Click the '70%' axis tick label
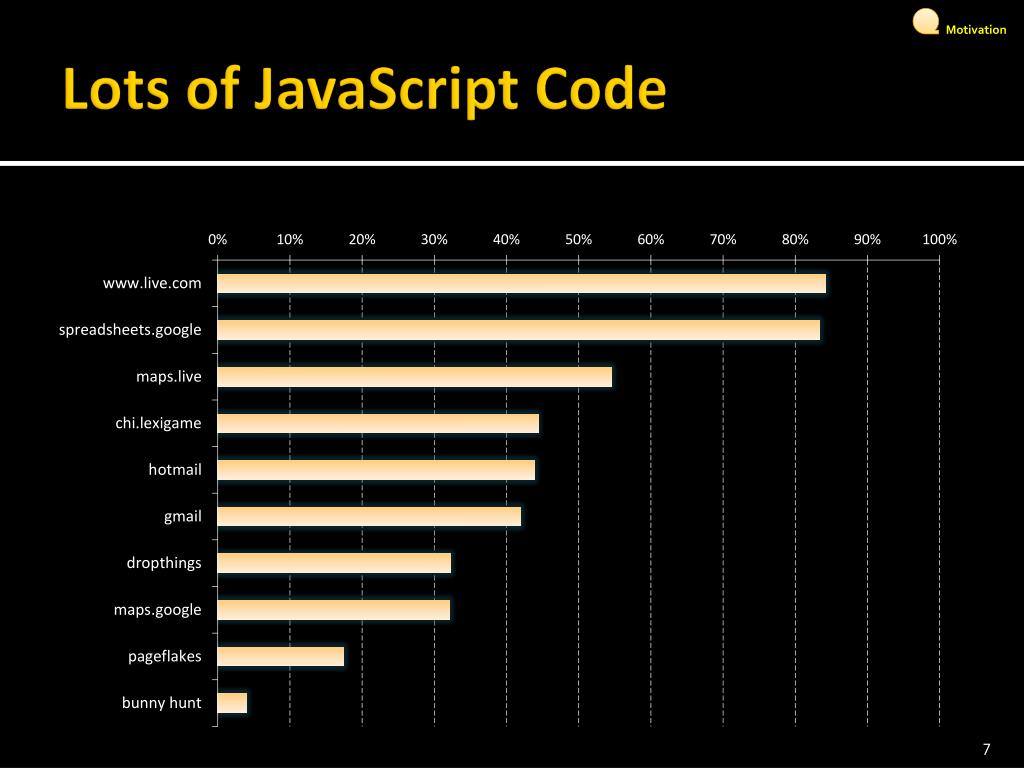 point(723,240)
